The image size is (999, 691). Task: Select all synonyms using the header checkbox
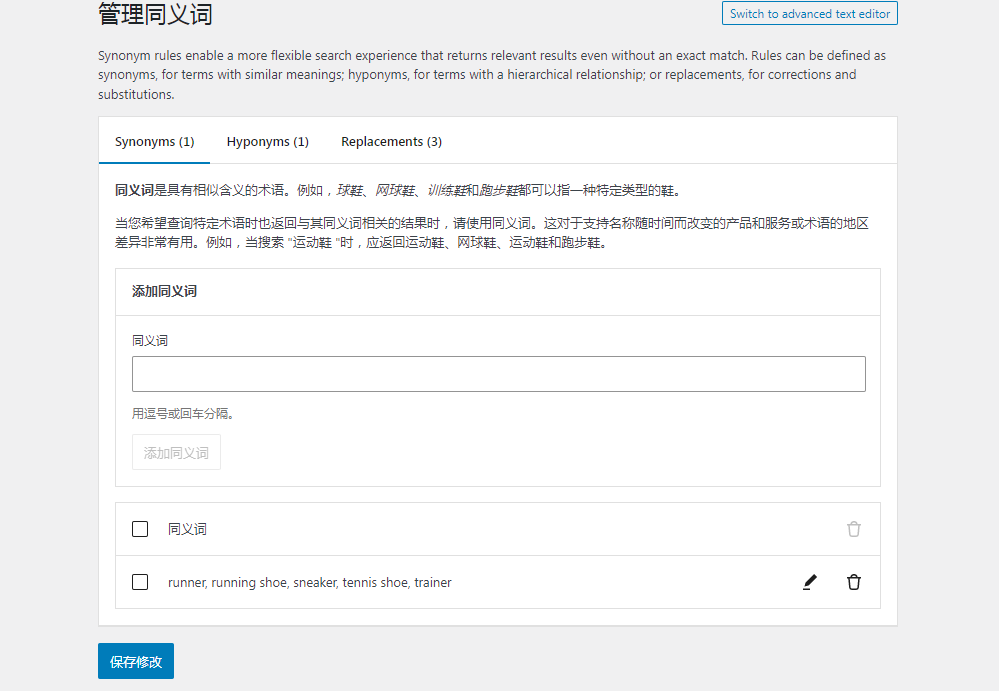pos(139,528)
